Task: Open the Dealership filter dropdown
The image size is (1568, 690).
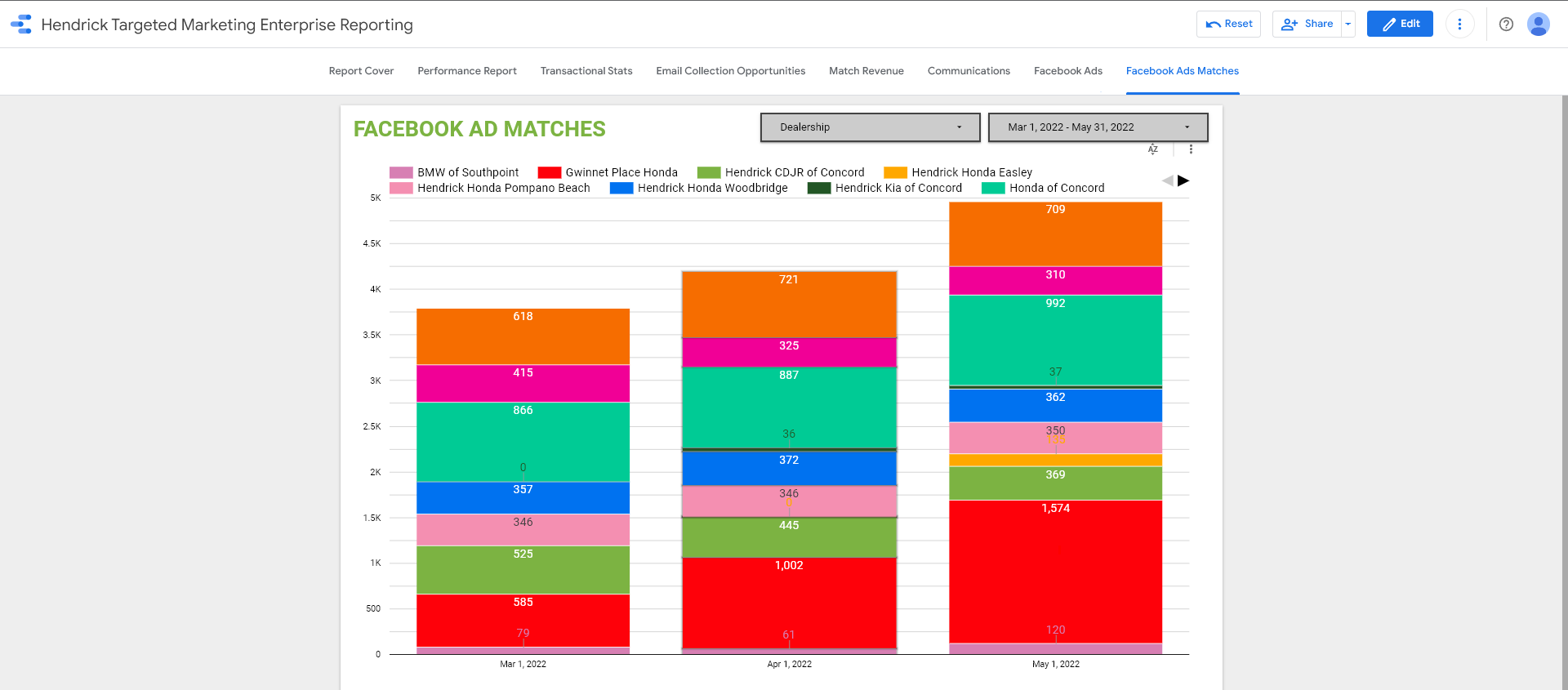Action: click(x=870, y=127)
